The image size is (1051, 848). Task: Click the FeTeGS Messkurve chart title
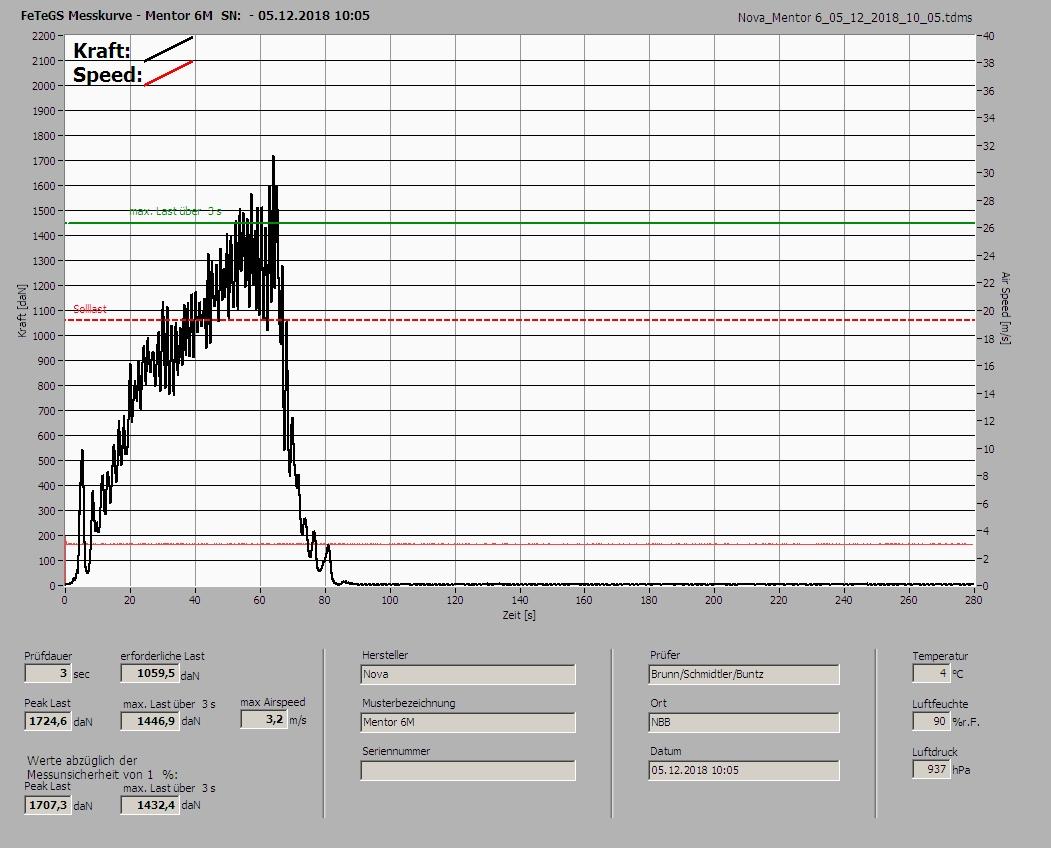click(195, 15)
